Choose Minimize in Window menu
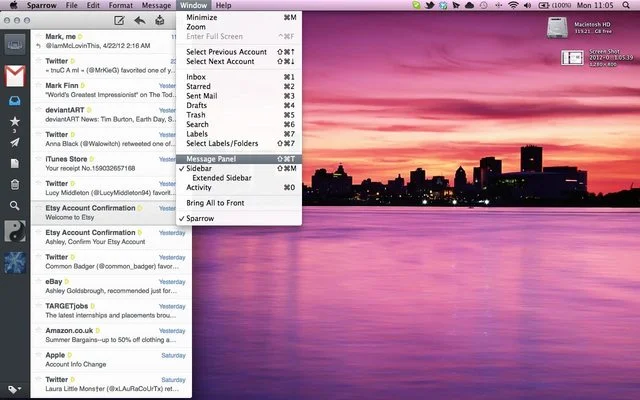The image size is (640, 400). coord(239,17)
